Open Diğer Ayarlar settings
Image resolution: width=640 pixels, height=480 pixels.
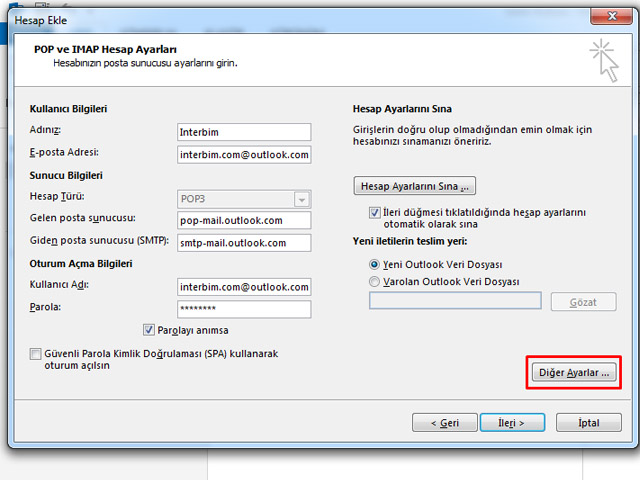(574, 372)
